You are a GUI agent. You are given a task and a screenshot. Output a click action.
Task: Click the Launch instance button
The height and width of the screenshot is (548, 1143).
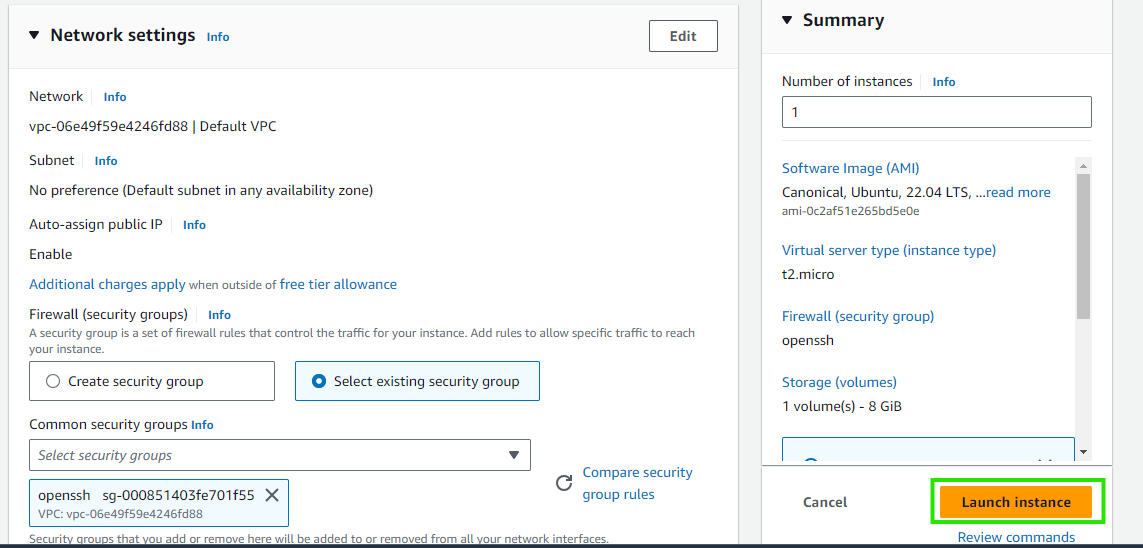tap(1015, 502)
